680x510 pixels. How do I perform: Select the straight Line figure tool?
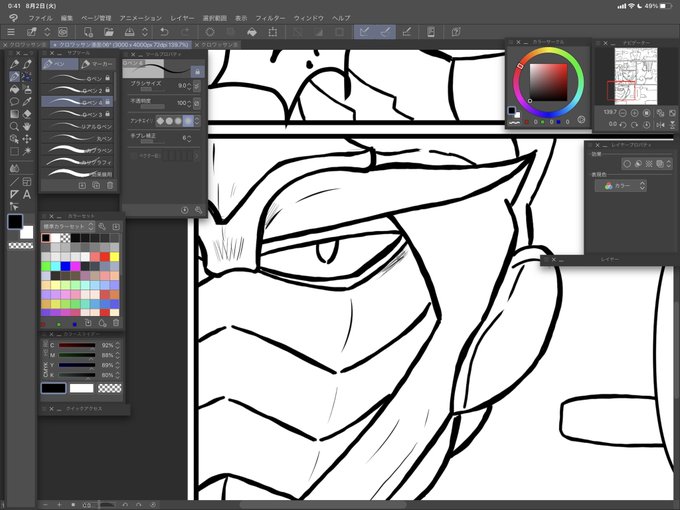pyautogui.click(x=14, y=182)
